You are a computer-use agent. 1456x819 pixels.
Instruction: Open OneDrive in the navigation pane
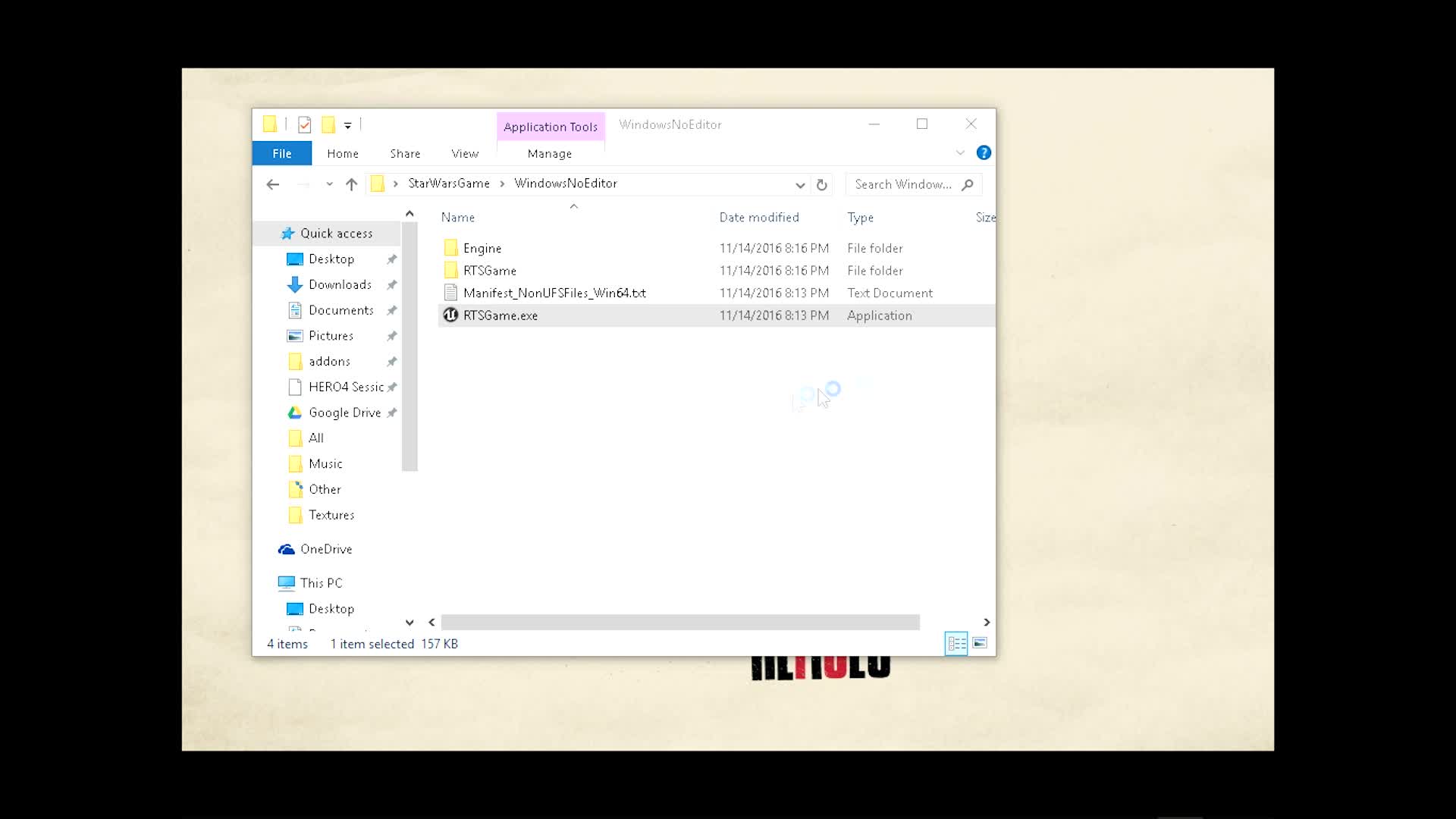coord(326,549)
